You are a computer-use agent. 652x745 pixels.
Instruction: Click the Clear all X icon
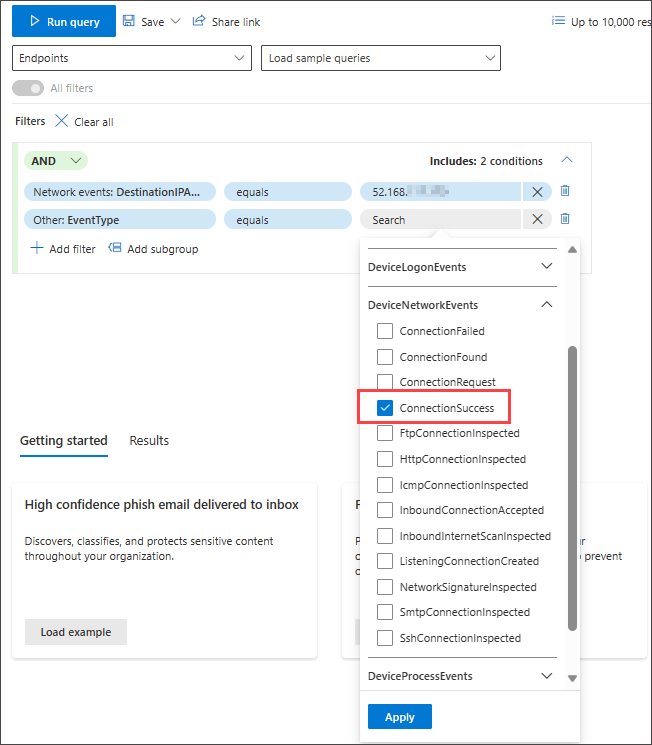pyautogui.click(x=61, y=121)
